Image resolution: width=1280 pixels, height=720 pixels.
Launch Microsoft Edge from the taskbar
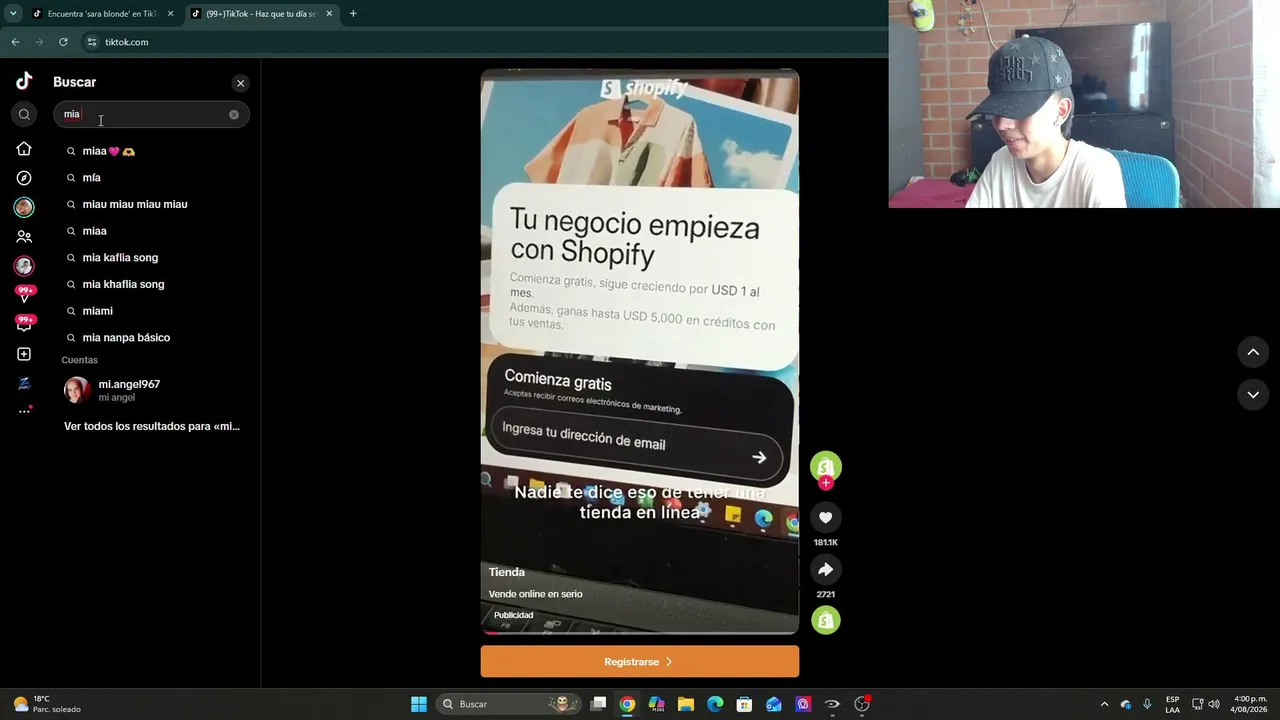715,704
